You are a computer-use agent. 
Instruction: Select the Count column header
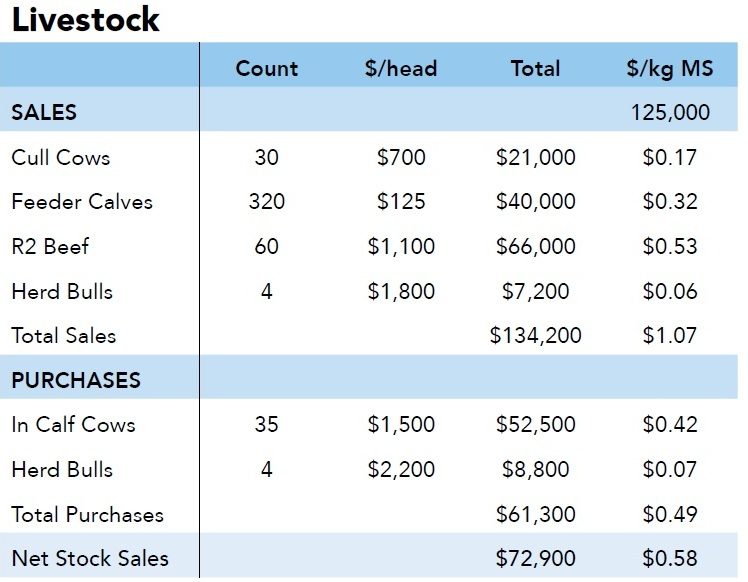pyautogui.click(x=267, y=68)
